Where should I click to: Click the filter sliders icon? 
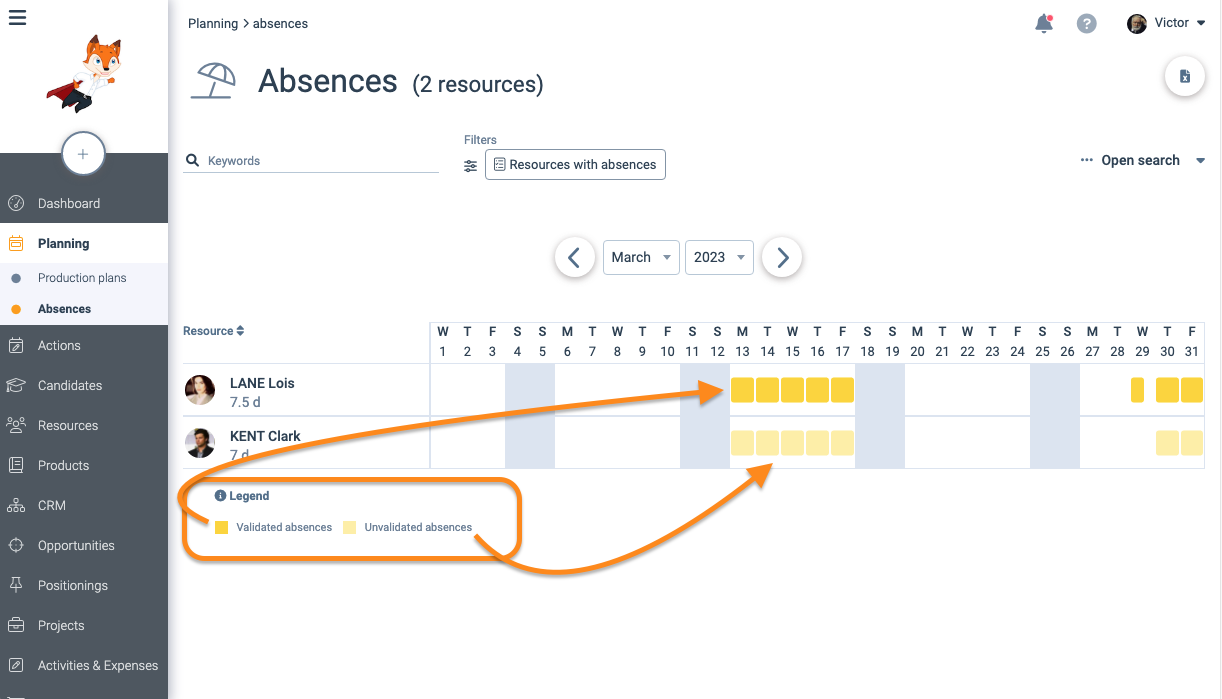[471, 166]
